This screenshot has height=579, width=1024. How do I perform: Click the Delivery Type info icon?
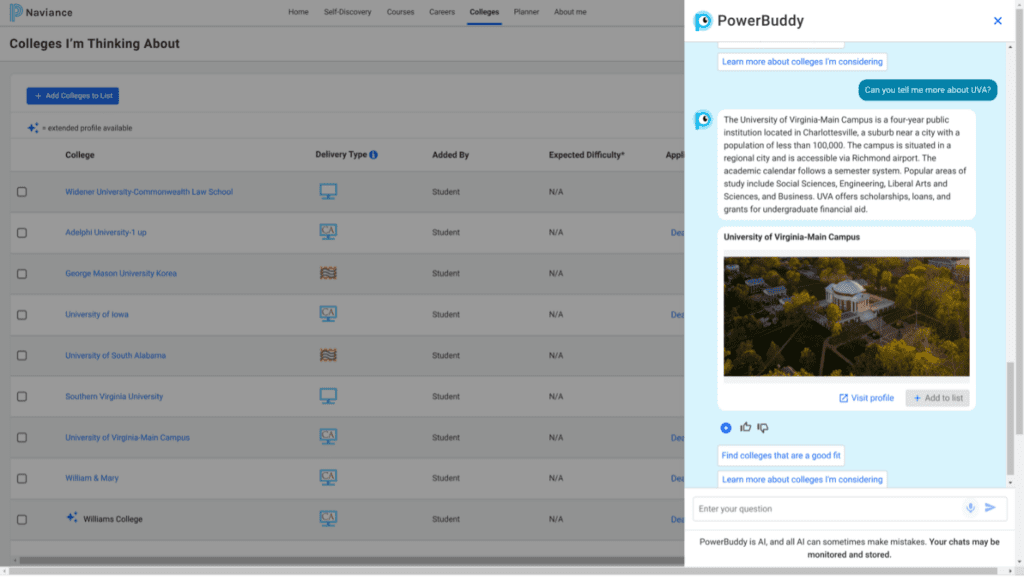[374, 155]
